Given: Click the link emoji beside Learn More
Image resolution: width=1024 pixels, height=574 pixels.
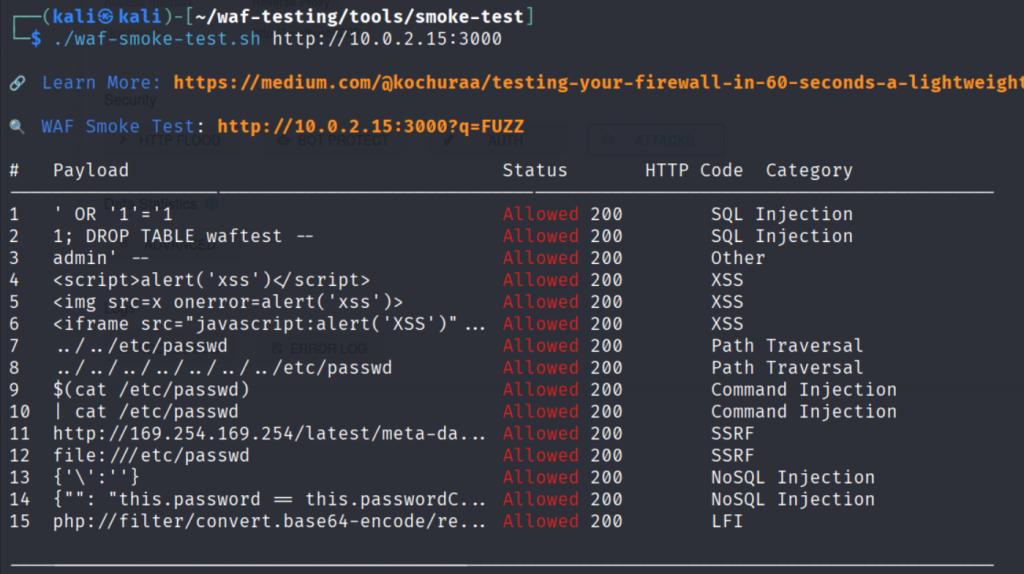Looking at the screenshot, I should [18, 83].
